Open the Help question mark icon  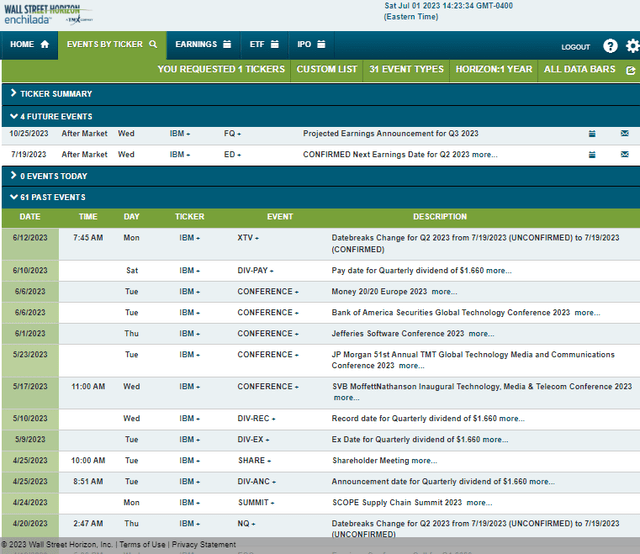[610, 46]
